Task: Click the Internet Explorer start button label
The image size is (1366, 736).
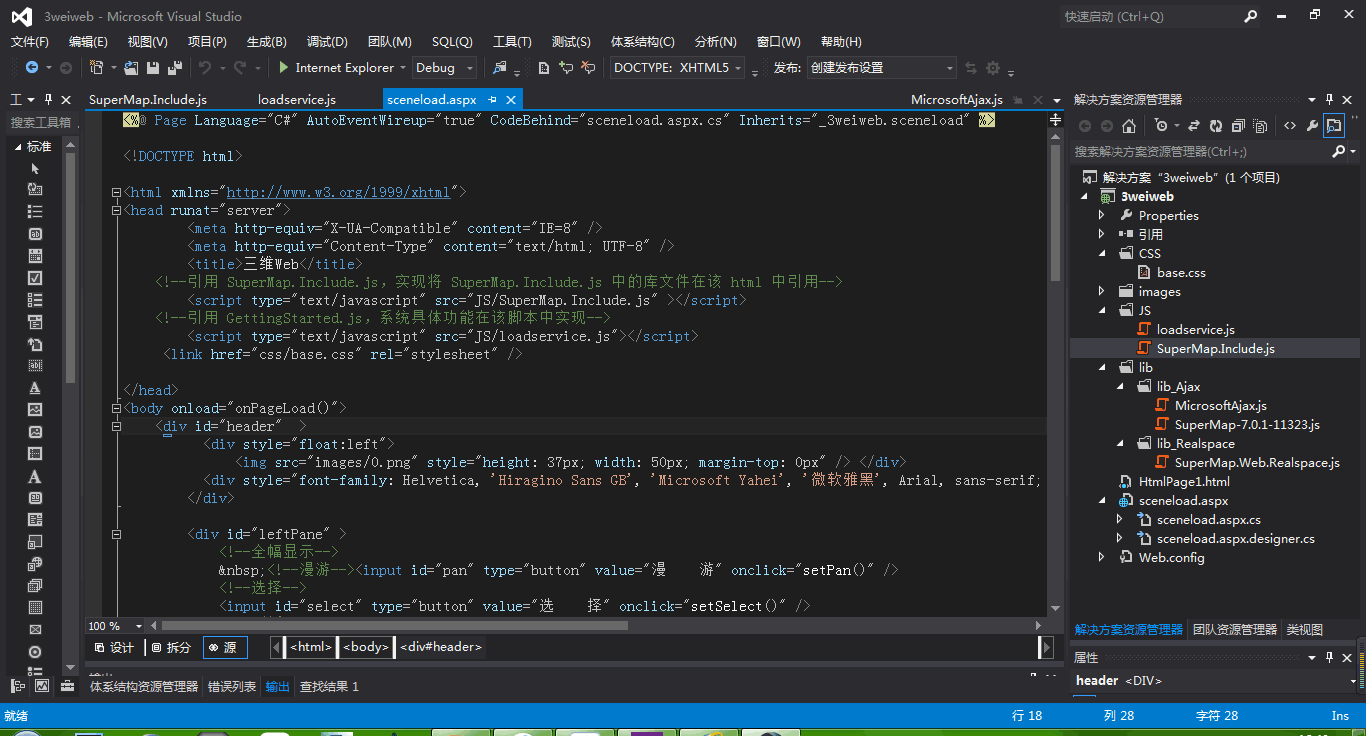Action: [x=345, y=68]
